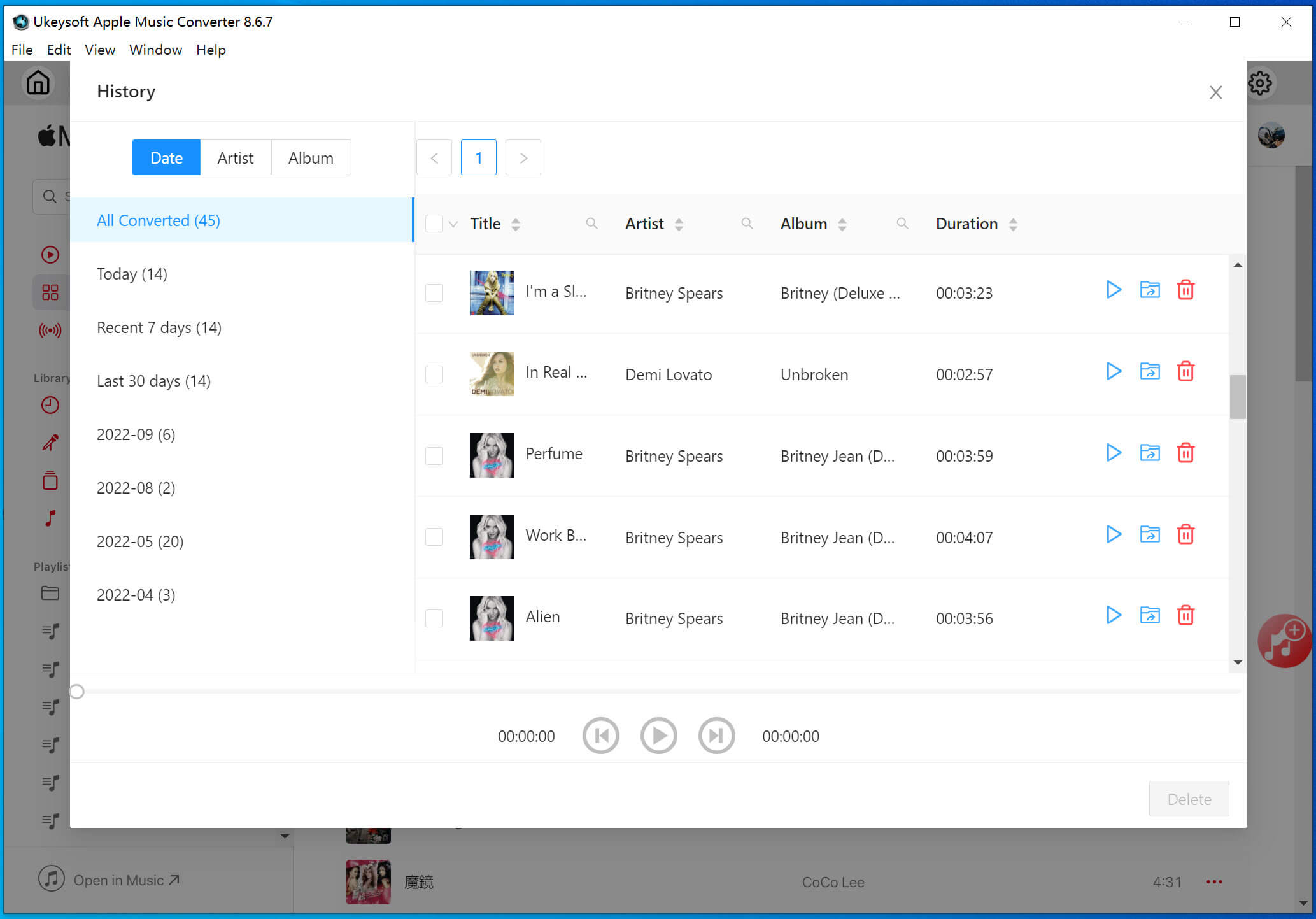Toggle checkbox for Demi Lovato In Real row
Image resolution: width=1316 pixels, height=919 pixels.
[434, 374]
